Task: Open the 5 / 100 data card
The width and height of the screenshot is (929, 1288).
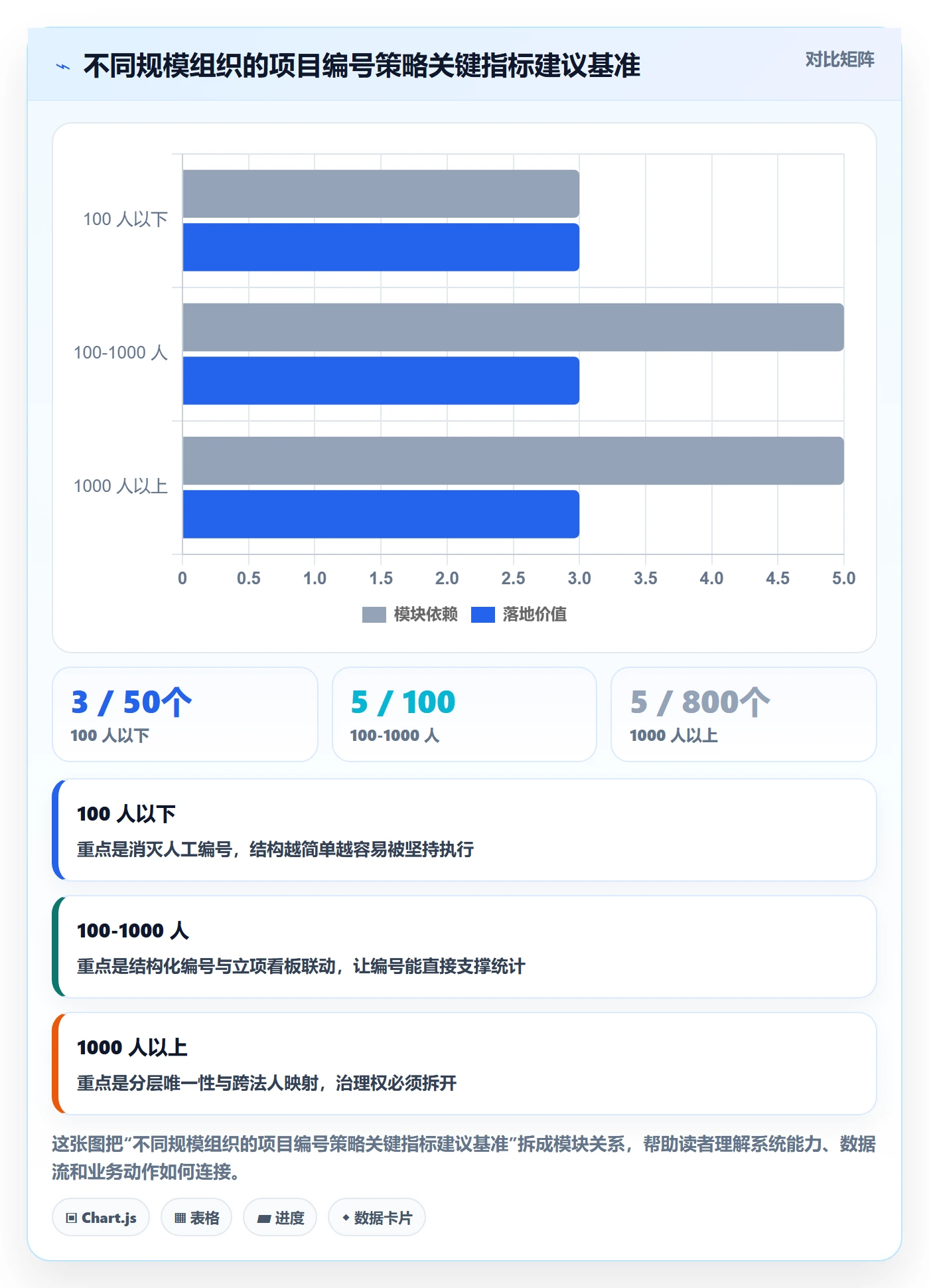Action: 464,714
